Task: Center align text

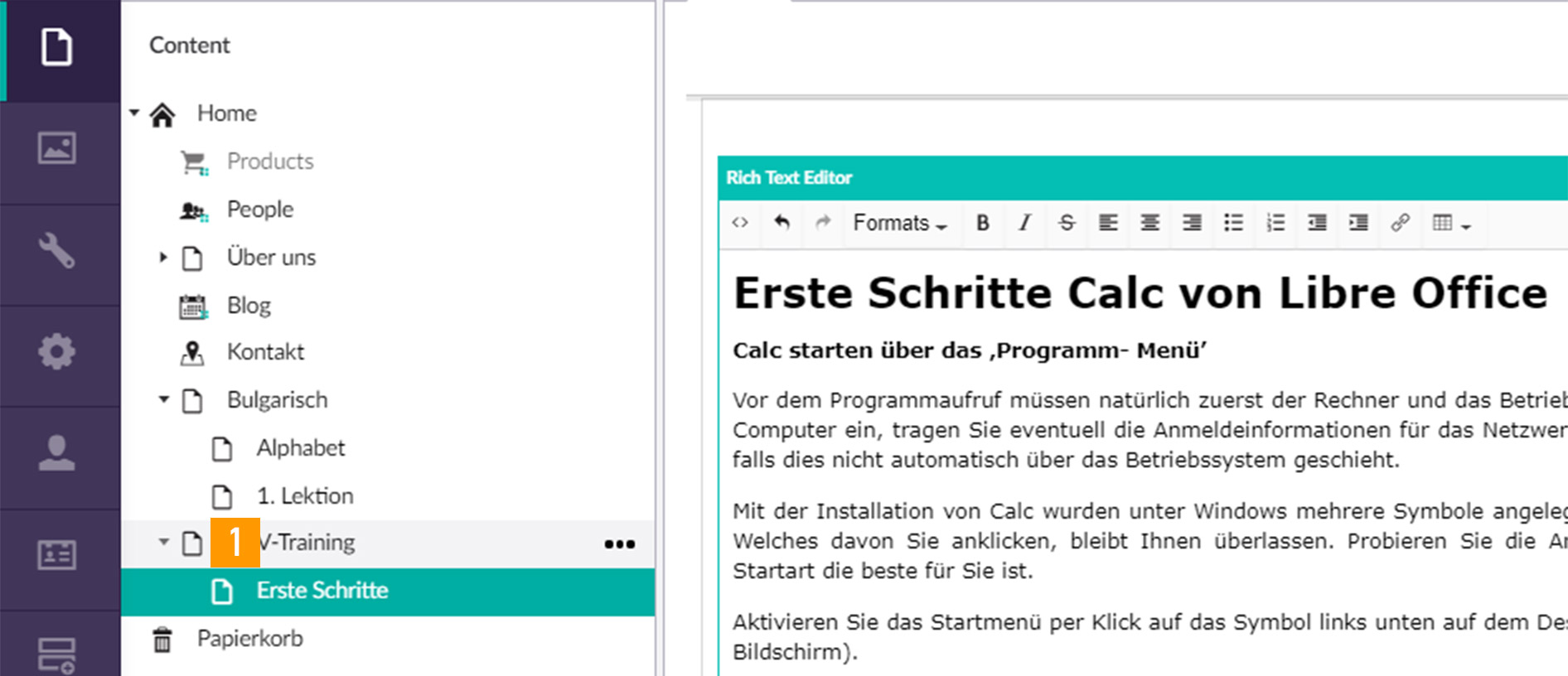Action: click(1149, 223)
